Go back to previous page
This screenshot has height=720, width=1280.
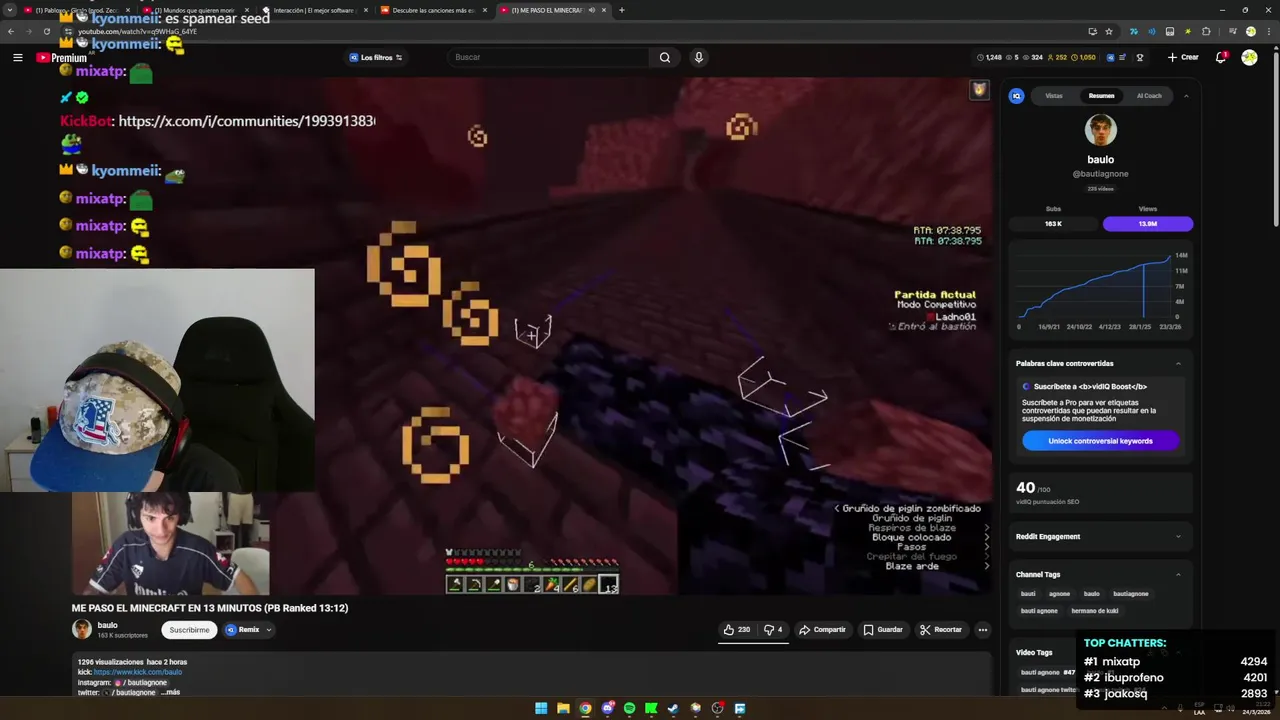coord(11,31)
